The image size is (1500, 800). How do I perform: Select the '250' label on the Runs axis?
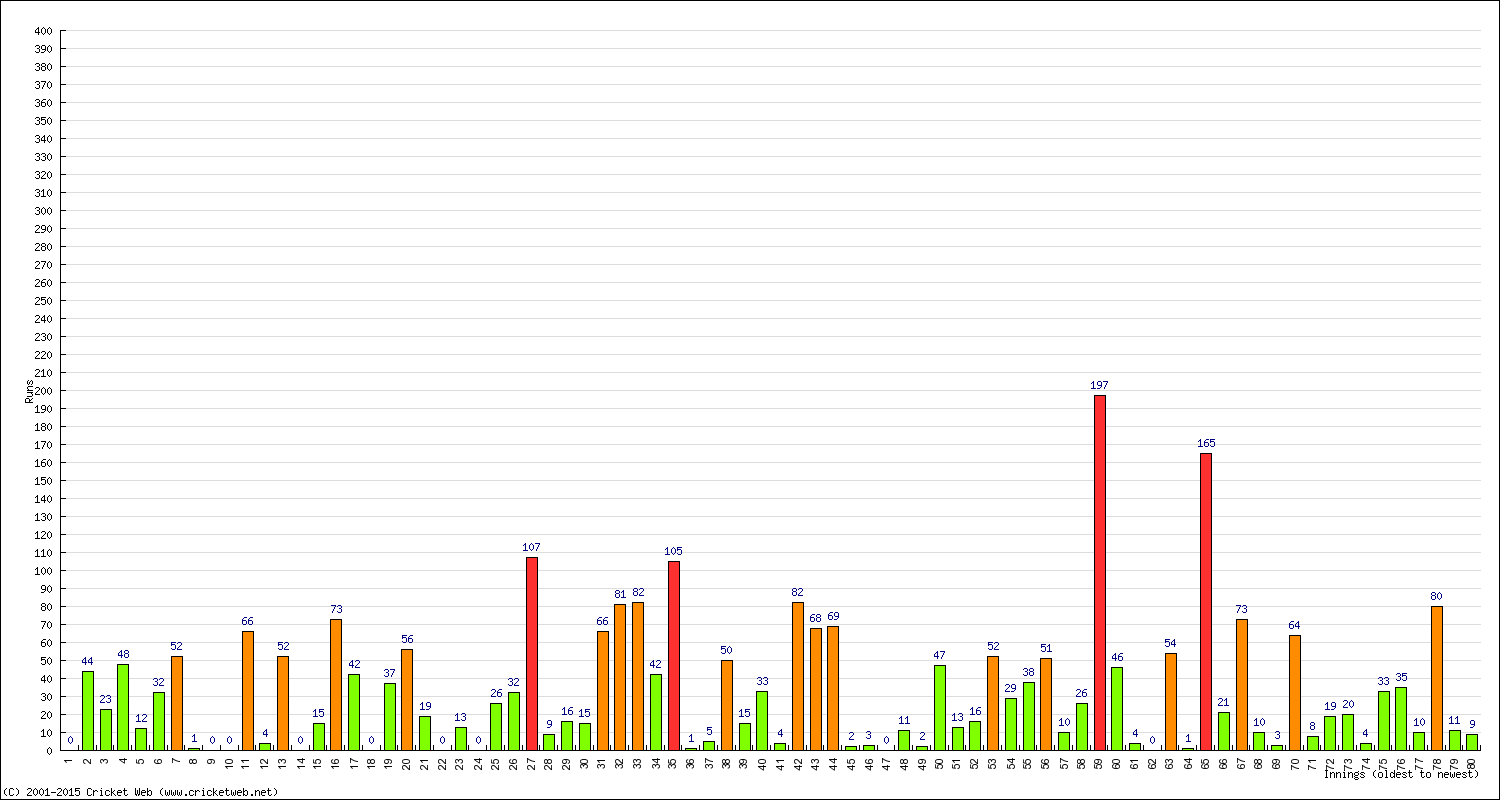coord(42,301)
